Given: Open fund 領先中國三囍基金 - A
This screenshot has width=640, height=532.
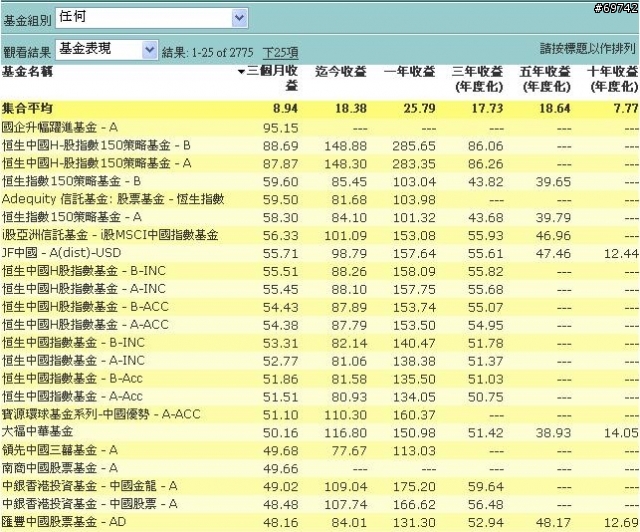Looking at the screenshot, I should coord(60,450).
